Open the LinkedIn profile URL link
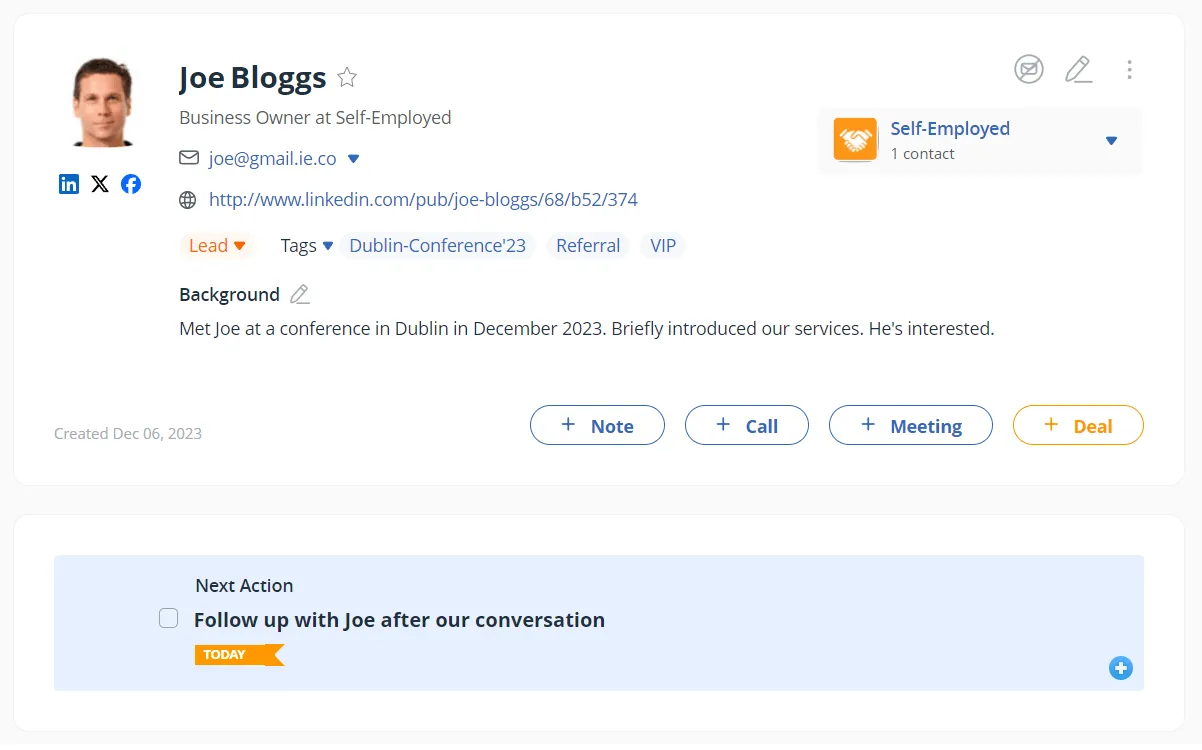The image size is (1202, 750). [x=423, y=200]
